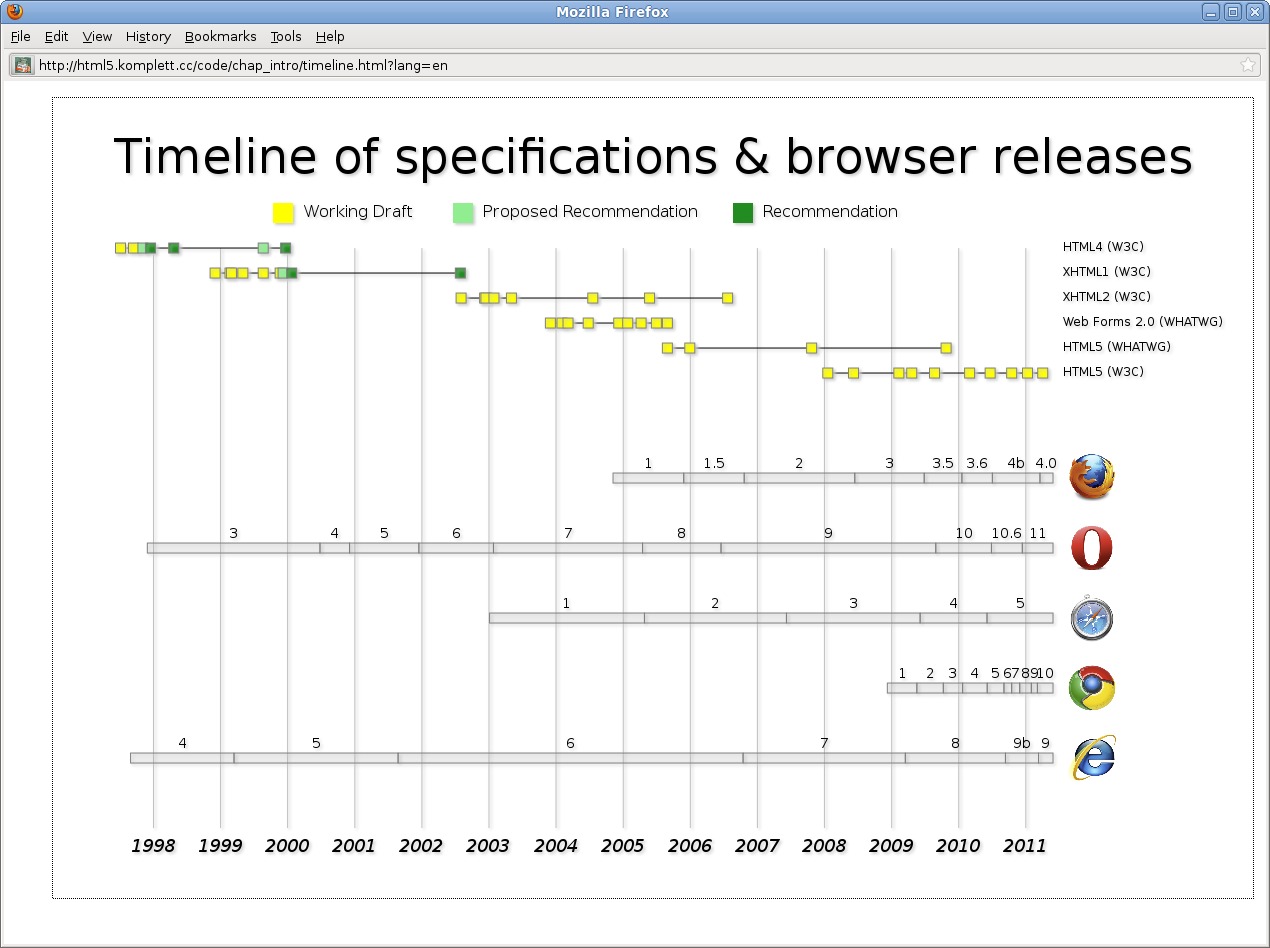This screenshot has height=948, width=1270.
Task: Click the Internet Explorer logo icon
Action: 1092,758
